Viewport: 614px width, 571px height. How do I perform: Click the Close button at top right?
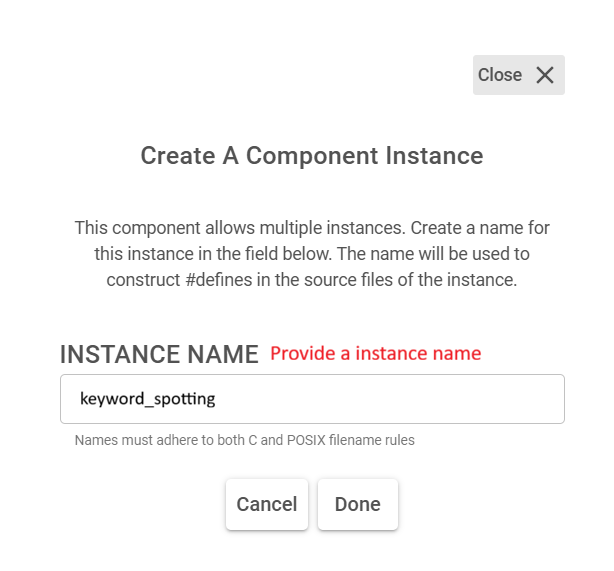(x=518, y=75)
